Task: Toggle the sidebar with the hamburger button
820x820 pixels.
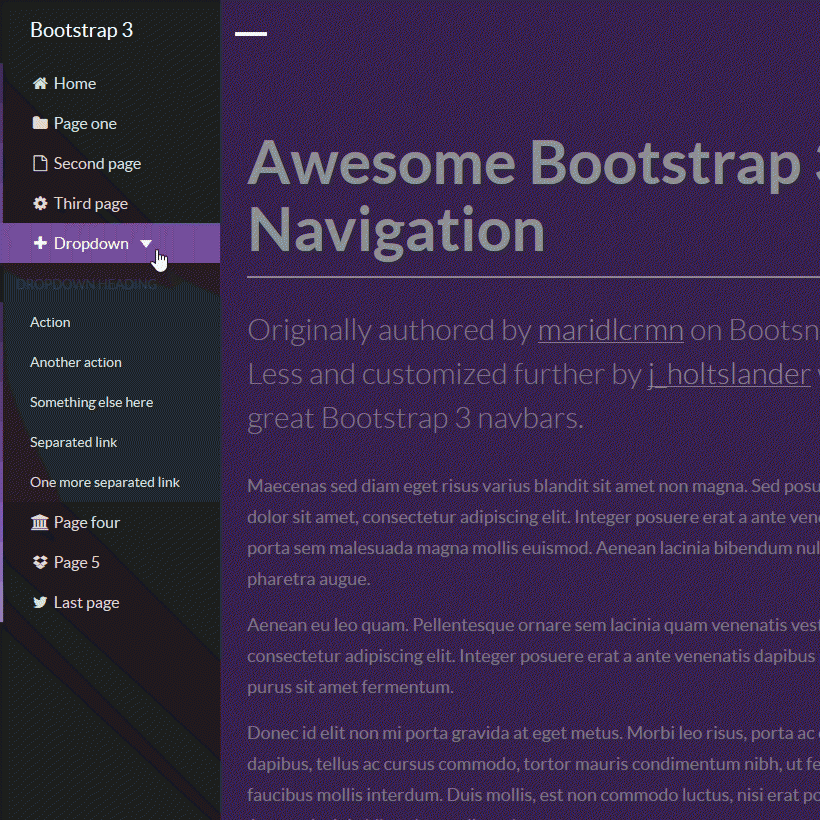Action: (x=251, y=34)
